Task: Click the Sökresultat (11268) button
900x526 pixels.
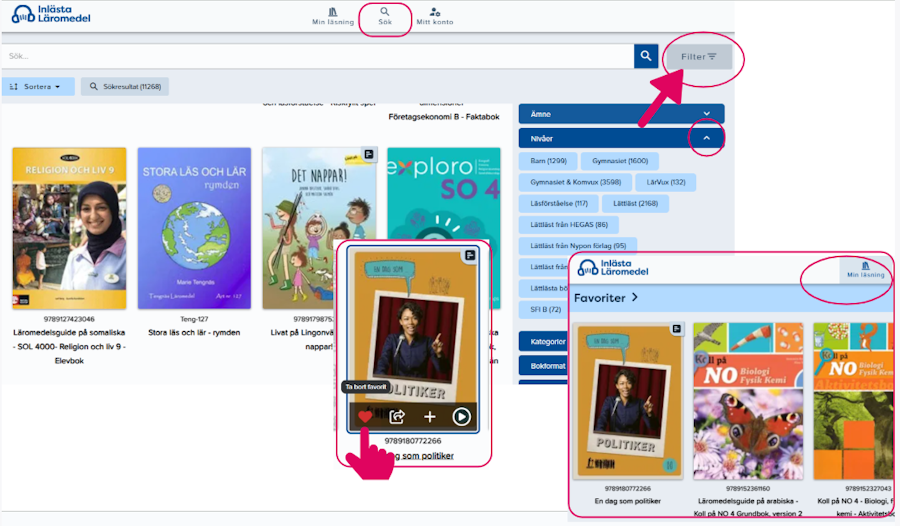Action: click(x=125, y=87)
